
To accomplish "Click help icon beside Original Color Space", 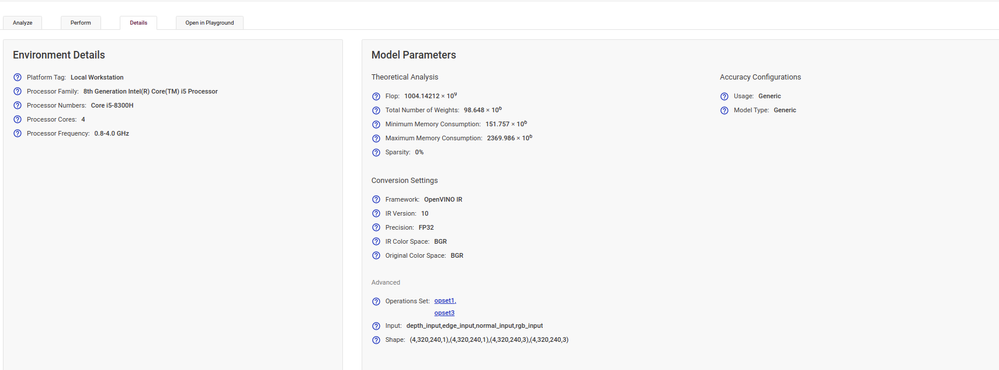I will tap(376, 255).
